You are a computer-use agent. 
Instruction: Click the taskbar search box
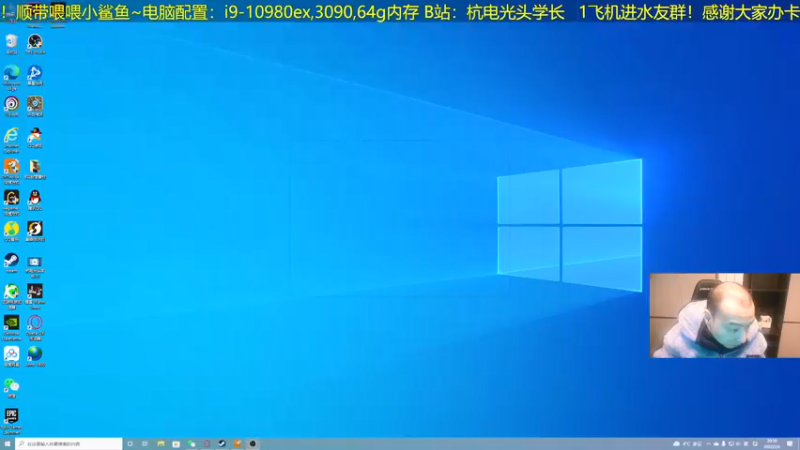tap(69, 444)
